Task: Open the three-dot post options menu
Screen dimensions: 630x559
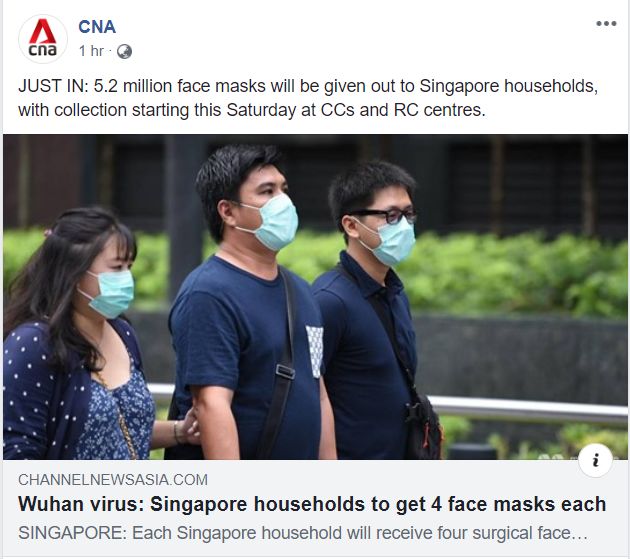Action: (606, 24)
